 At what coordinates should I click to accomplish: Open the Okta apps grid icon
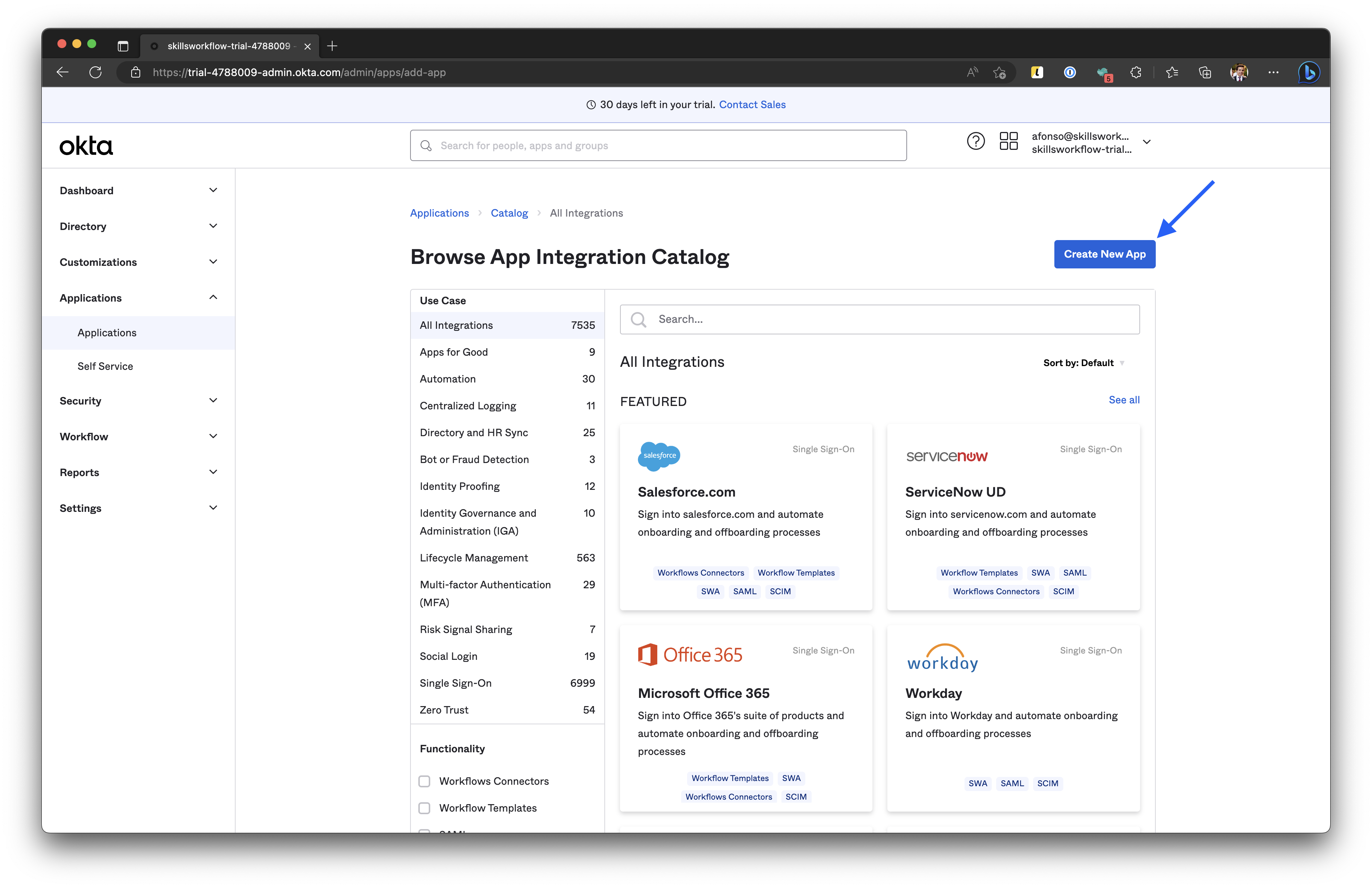point(1009,141)
